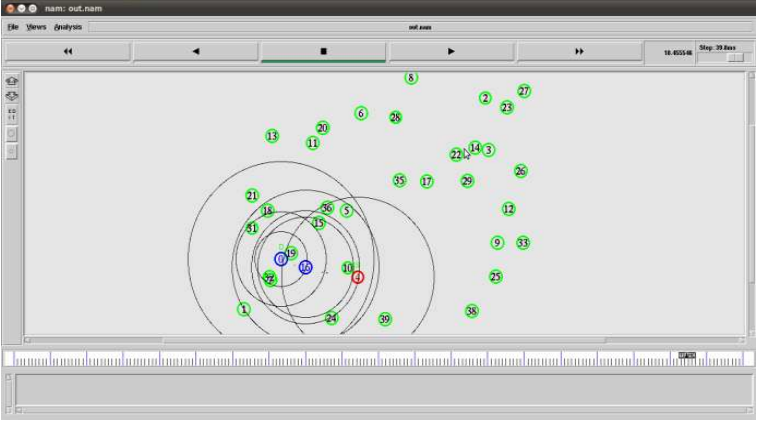Click the current time display 10.455548

[x=677, y=52]
